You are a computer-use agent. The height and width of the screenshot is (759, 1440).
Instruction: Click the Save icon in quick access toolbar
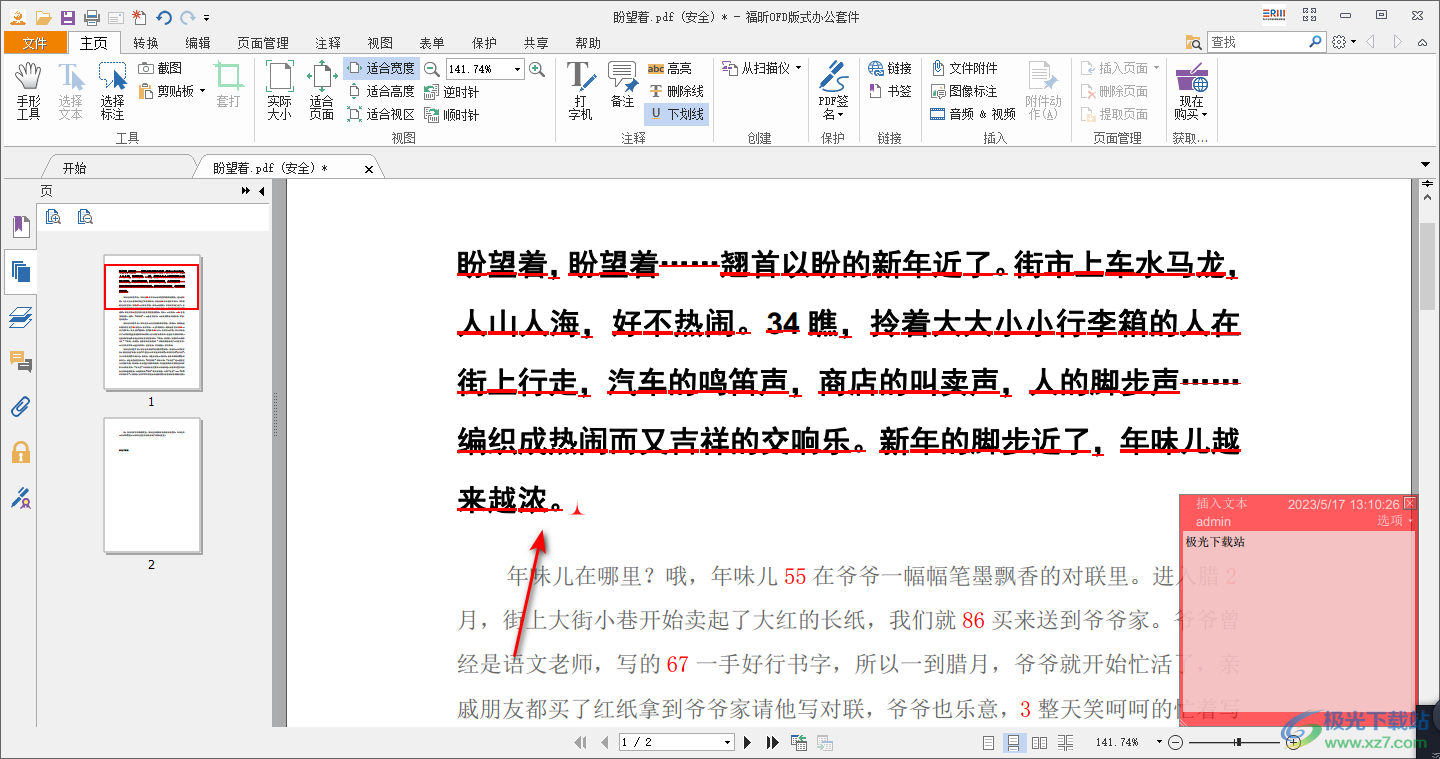pos(68,17)
